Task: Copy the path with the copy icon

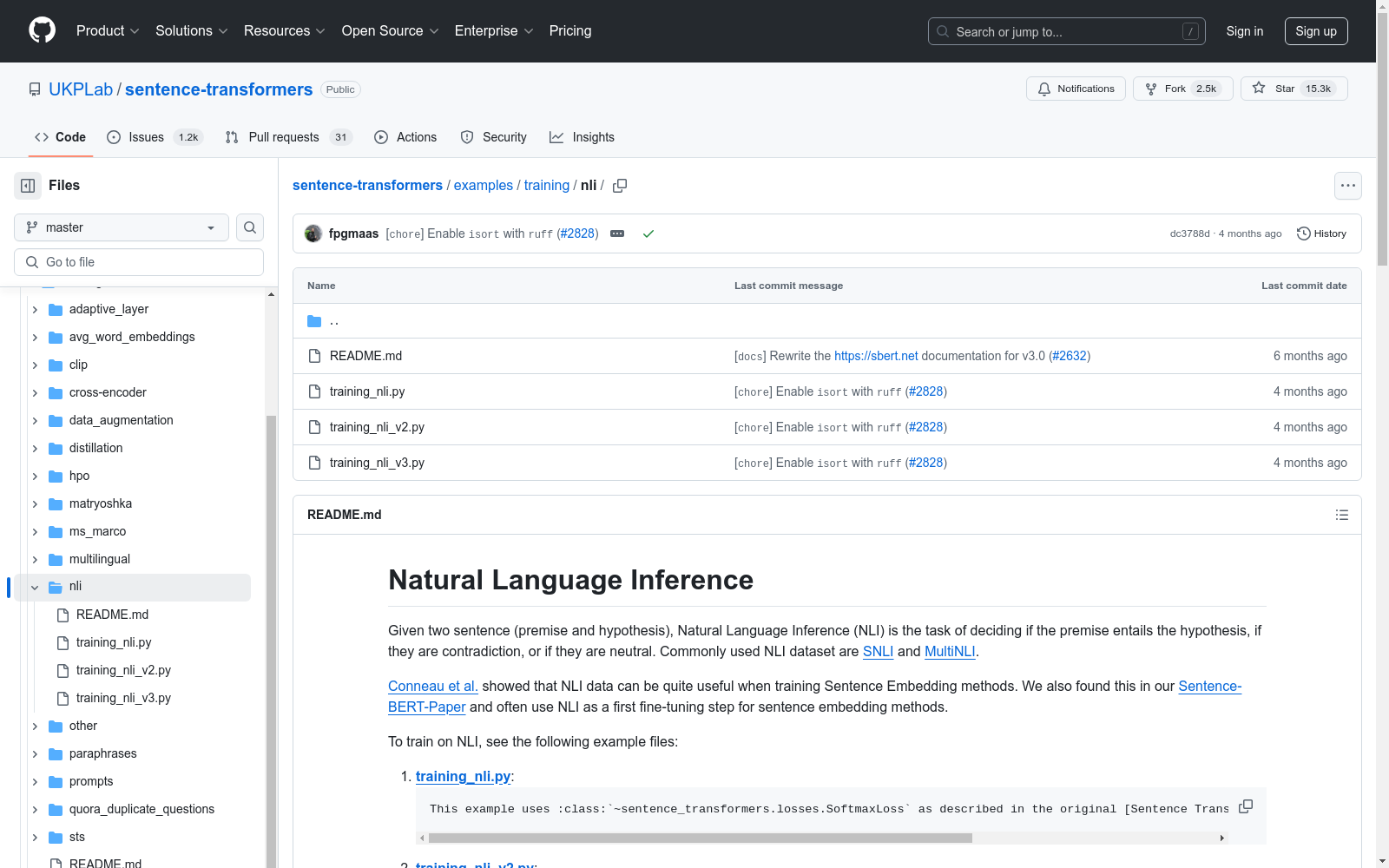Action: pos(620,186)
